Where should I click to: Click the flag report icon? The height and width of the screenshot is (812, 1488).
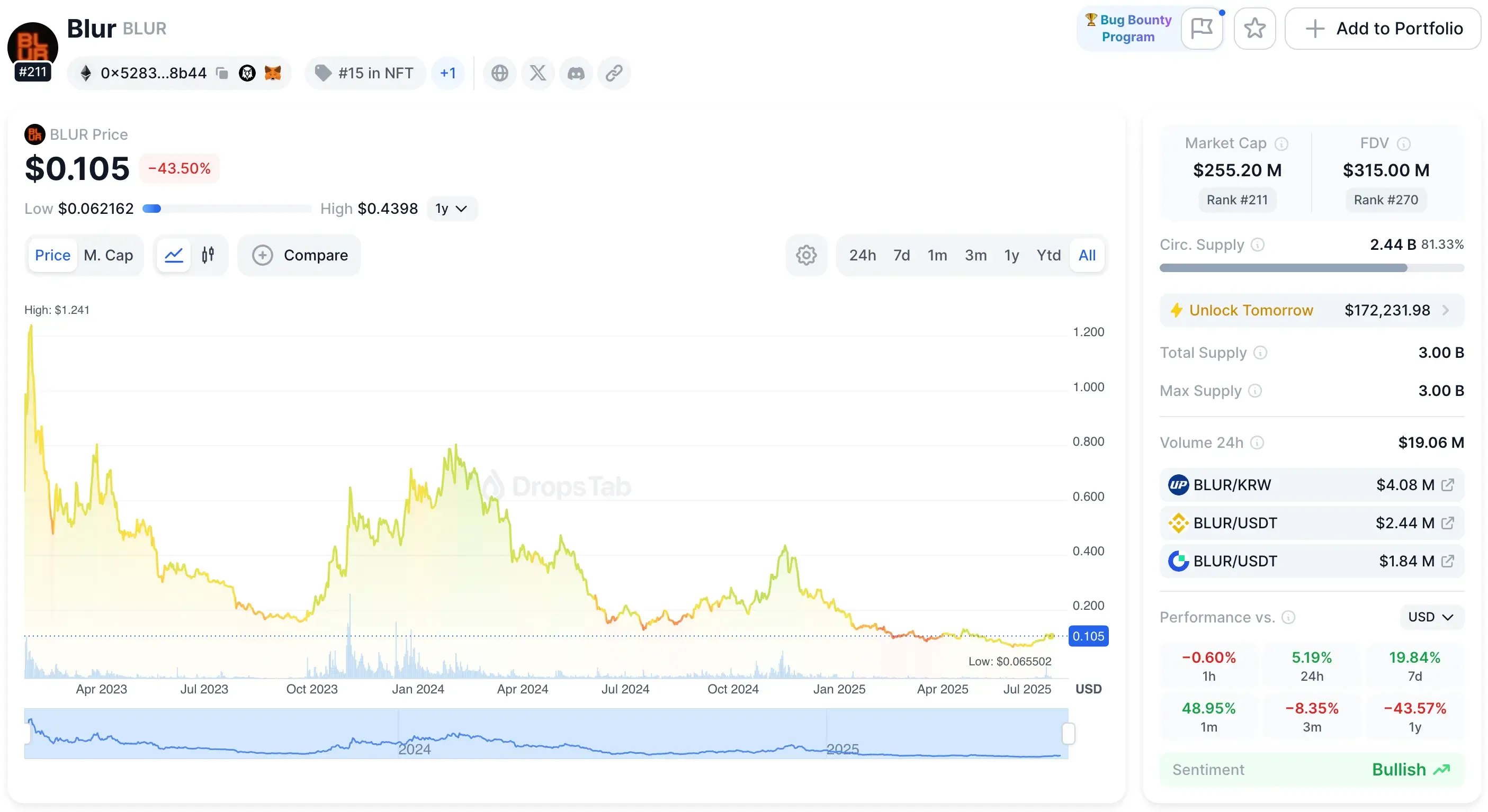coord(1202,28)
